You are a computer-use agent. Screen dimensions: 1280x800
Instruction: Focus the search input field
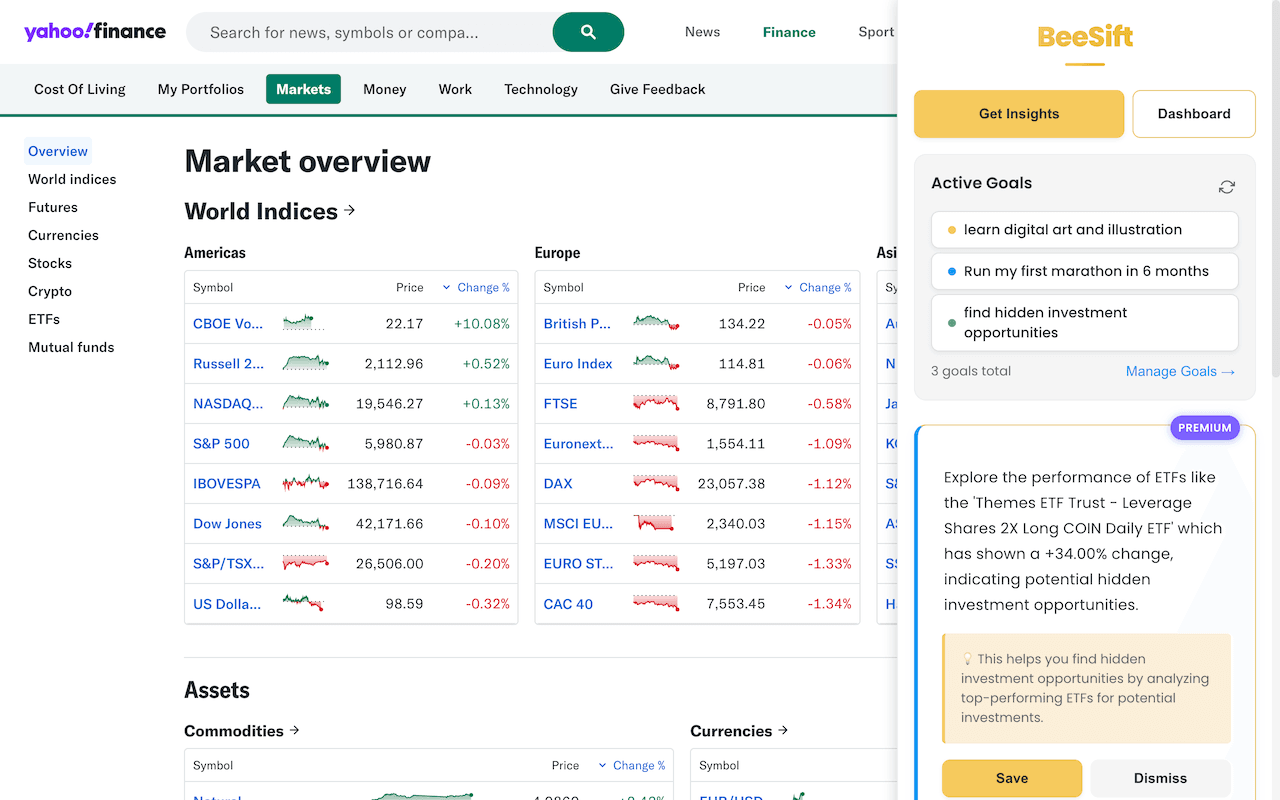tap(370, 32)
